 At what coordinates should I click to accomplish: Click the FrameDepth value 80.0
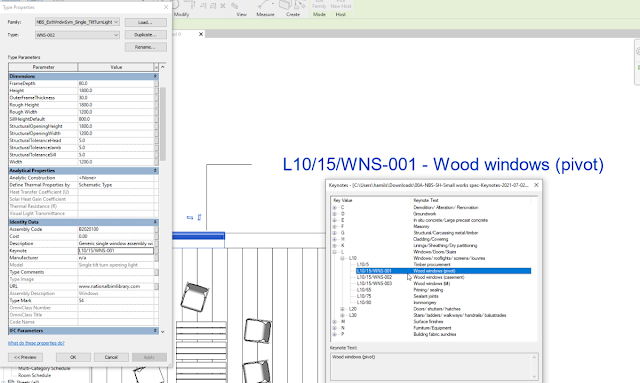(x=116, y=83)
